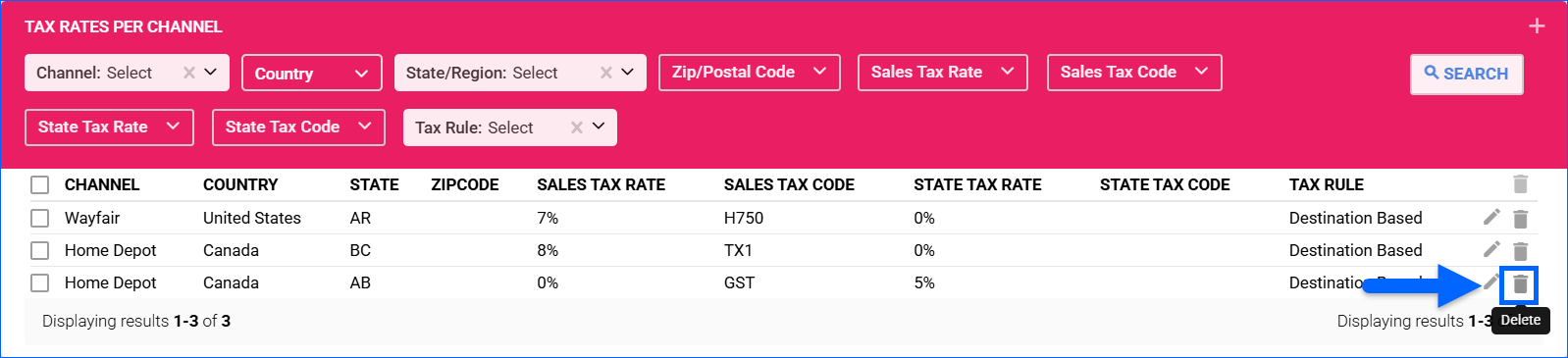Select the Home Depot AB row checkbox
Screen dimensions: 1568x358
click(x=40, y=282)
